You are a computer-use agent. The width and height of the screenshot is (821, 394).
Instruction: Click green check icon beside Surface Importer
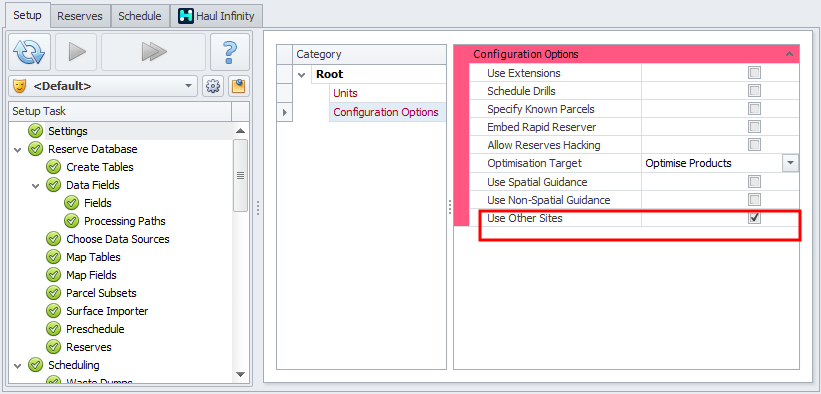point(53,311)
